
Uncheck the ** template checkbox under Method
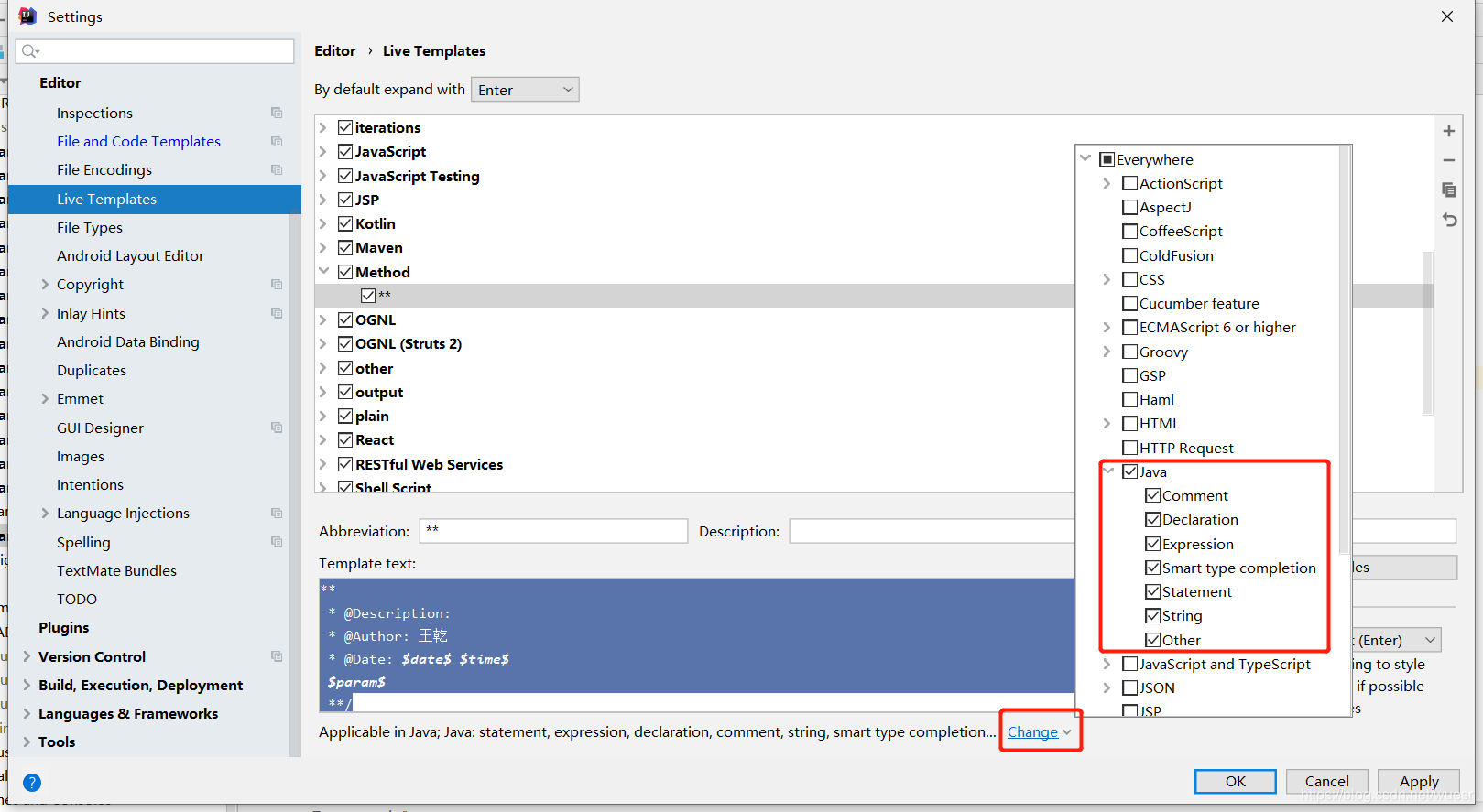(x=368, y=295)
